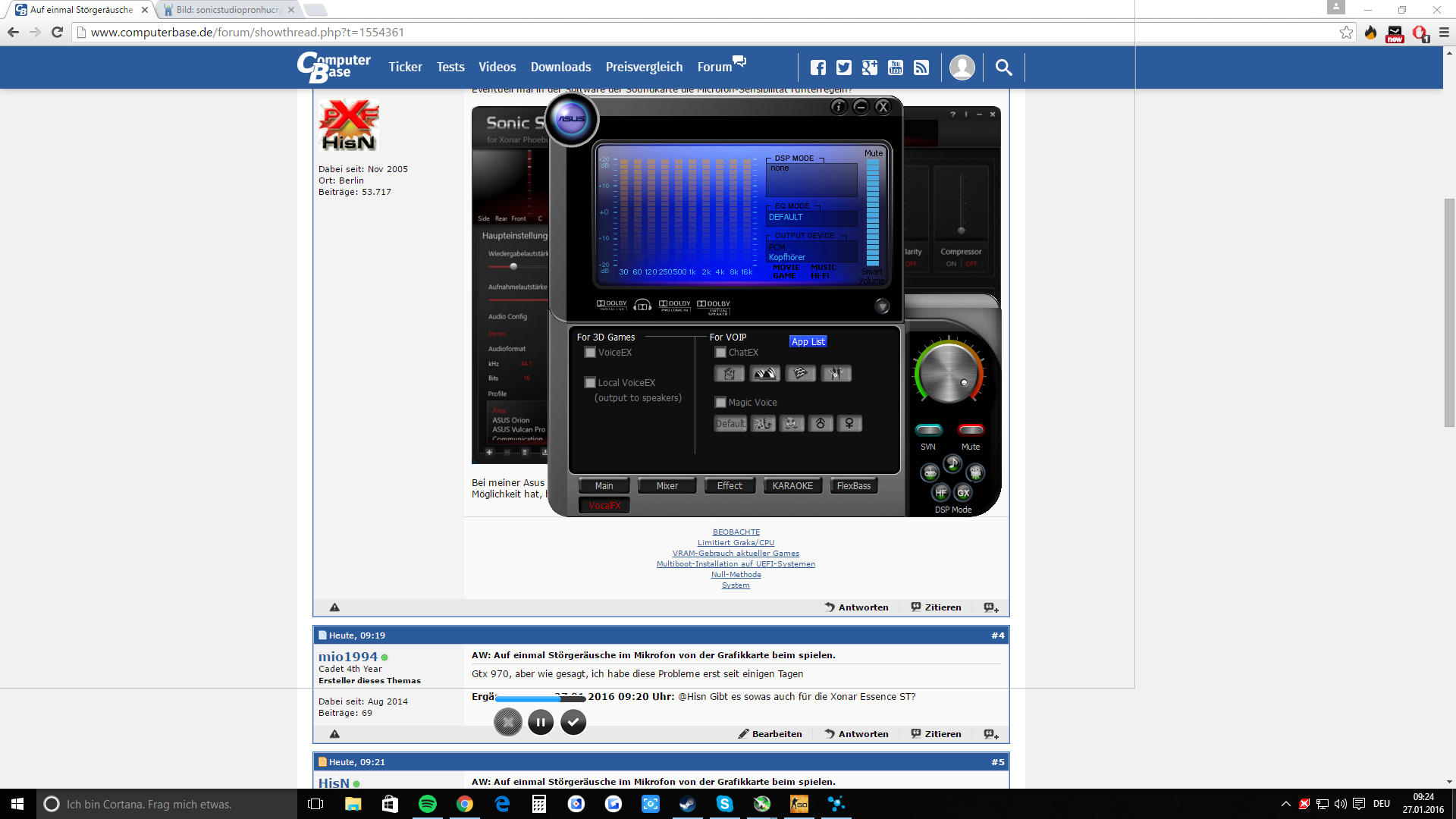The height and width of the screenshot is (819, 1456).
Task: Open Spotify from the taskbar
Action: (428, 804)
